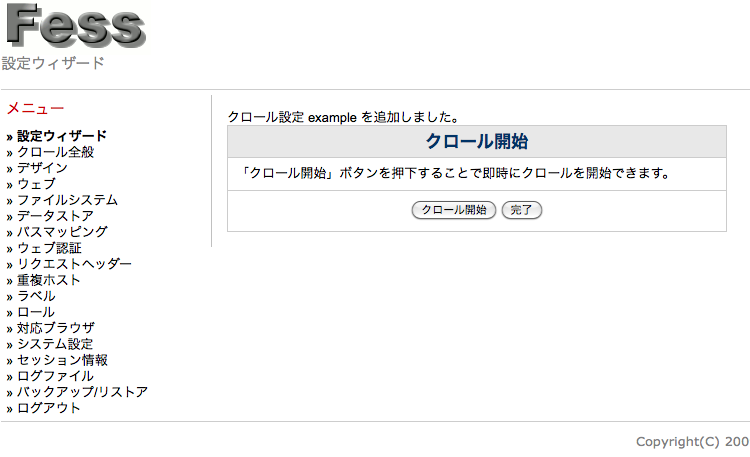Open 設定ウィザード in the menu

[62, 136]
